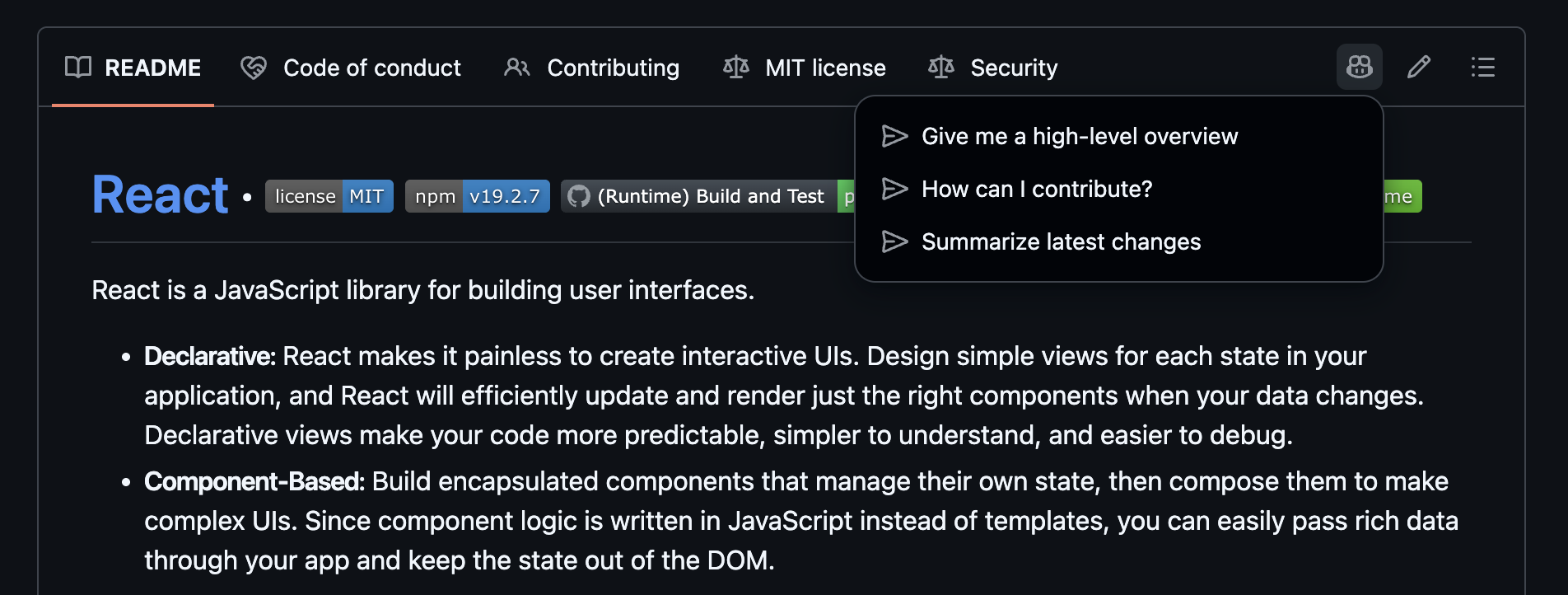The image size is (1568, 595).
Task: Click the arrow icon beside high-level overview
Action: click(894, 136)
